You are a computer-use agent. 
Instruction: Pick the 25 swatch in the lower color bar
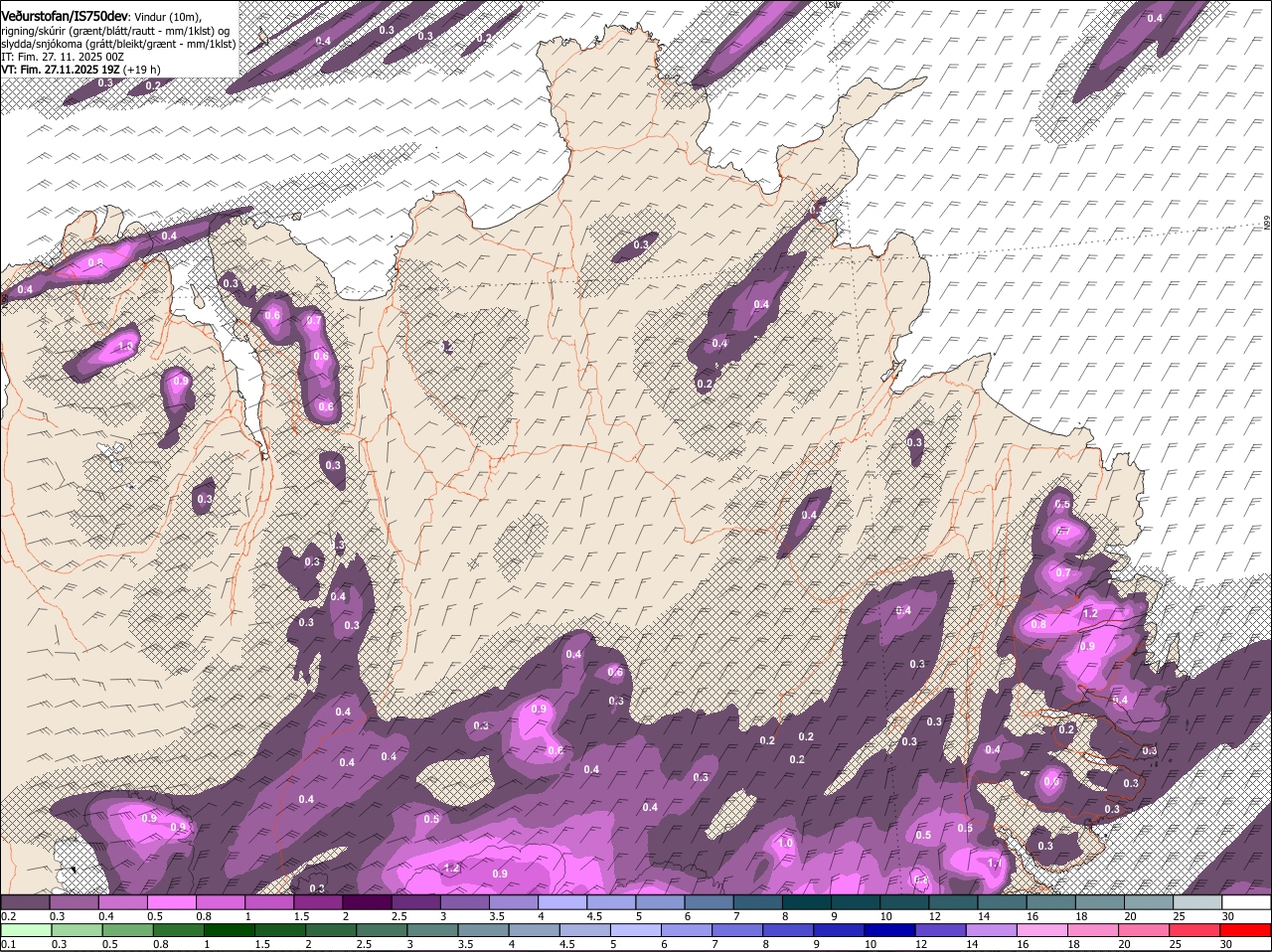click(1194, 930)
